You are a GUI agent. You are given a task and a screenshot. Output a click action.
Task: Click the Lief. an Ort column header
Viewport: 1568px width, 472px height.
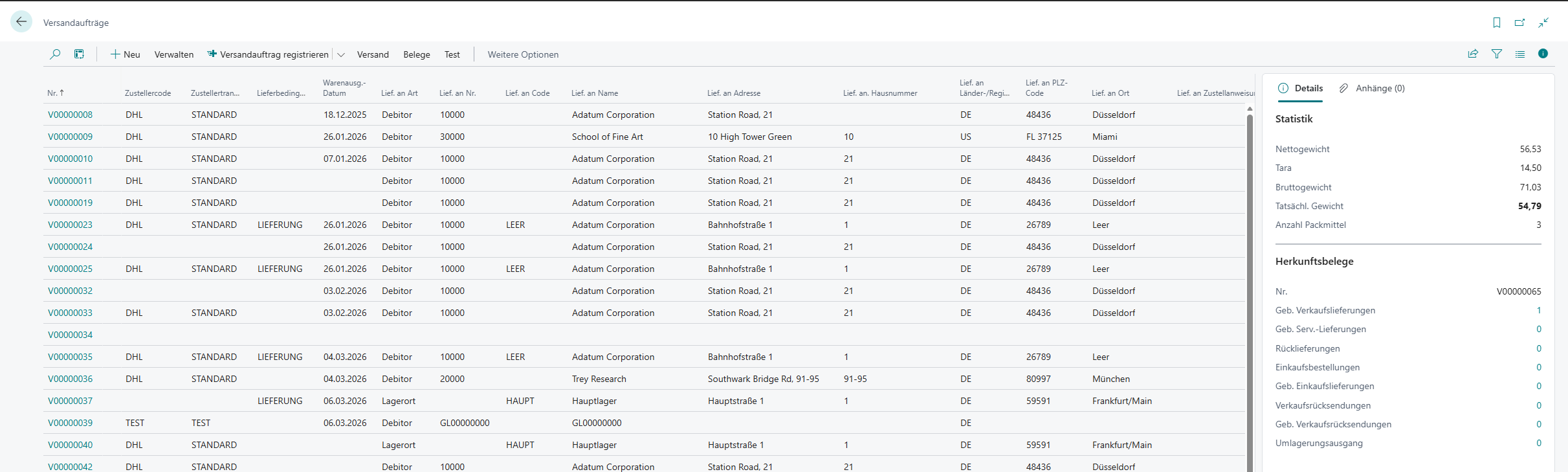(1110, 93)
